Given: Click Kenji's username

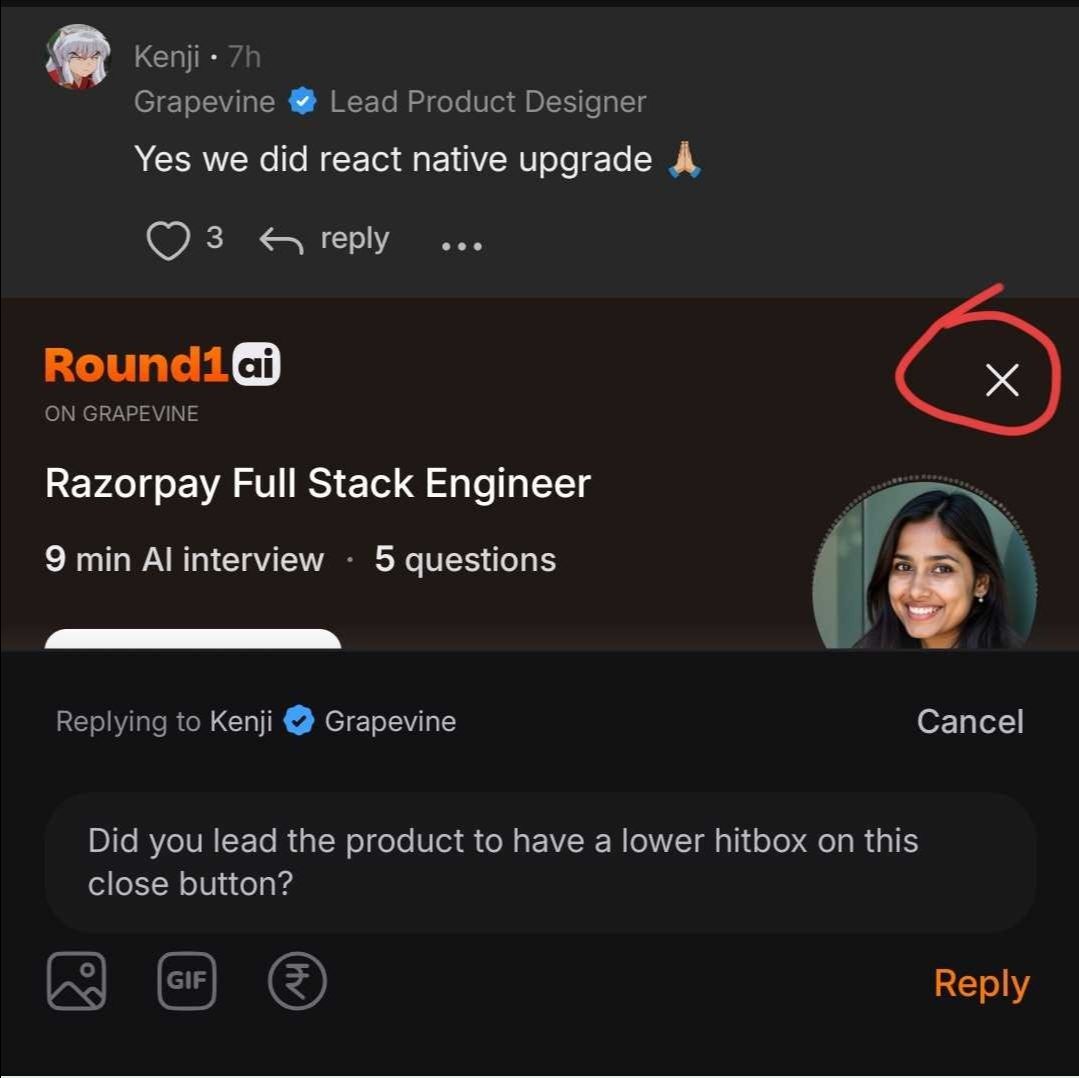Looking at the screenshot, I should click(166, 56).
